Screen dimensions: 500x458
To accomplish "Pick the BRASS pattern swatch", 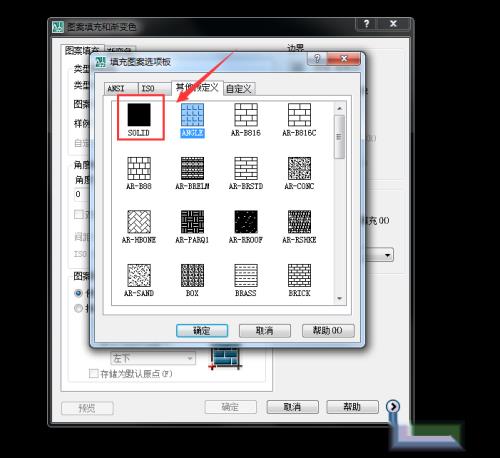I will pyautogui.click(x=246, y=275).
